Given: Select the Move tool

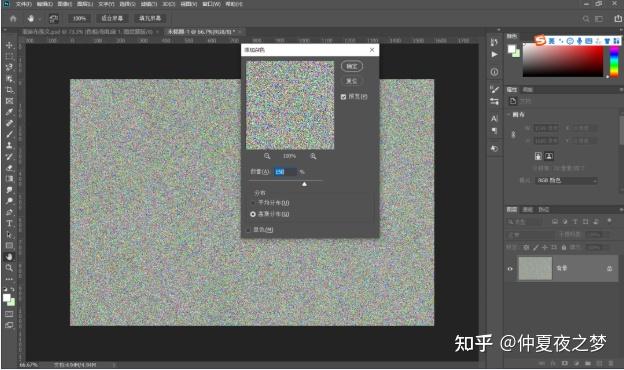Looking at the screenshot, I should 9,45.
